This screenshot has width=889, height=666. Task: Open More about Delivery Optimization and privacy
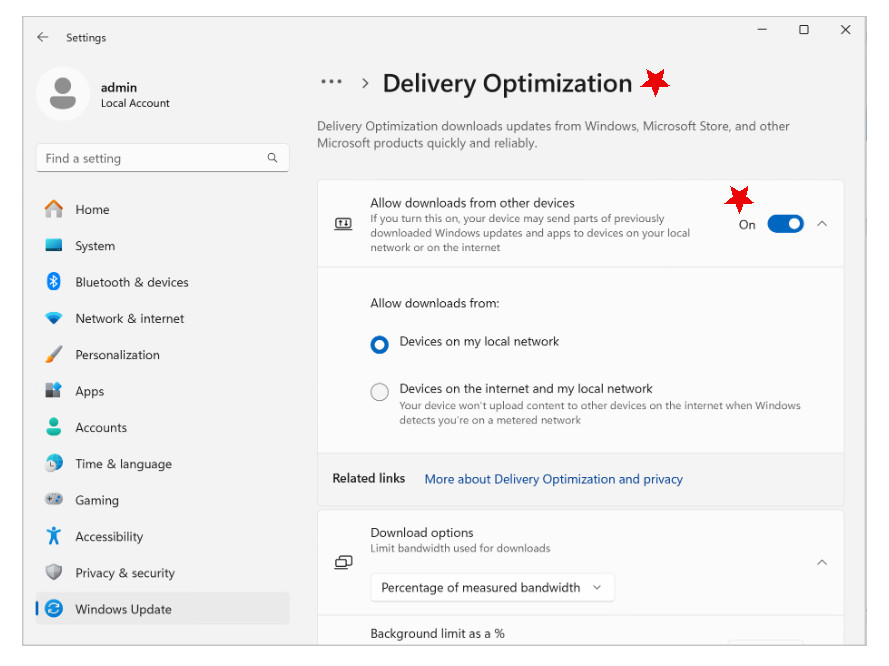553,479
